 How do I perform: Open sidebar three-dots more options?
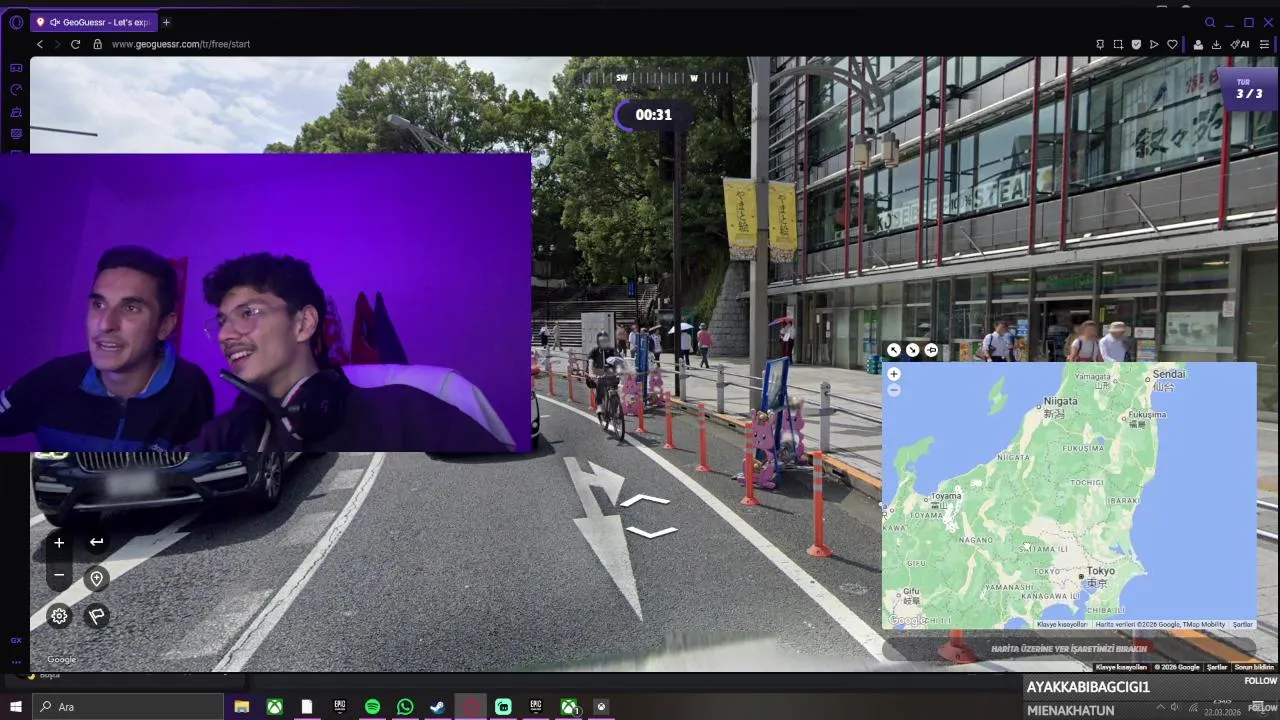(16, 661)
